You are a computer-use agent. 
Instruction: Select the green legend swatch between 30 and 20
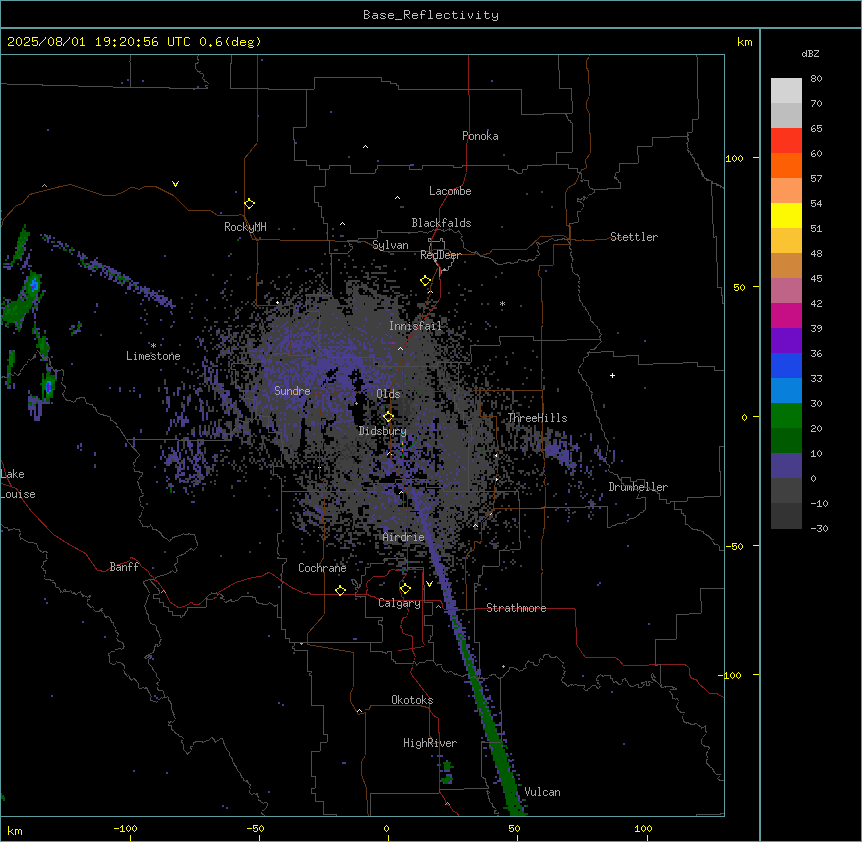click(786, 416)
